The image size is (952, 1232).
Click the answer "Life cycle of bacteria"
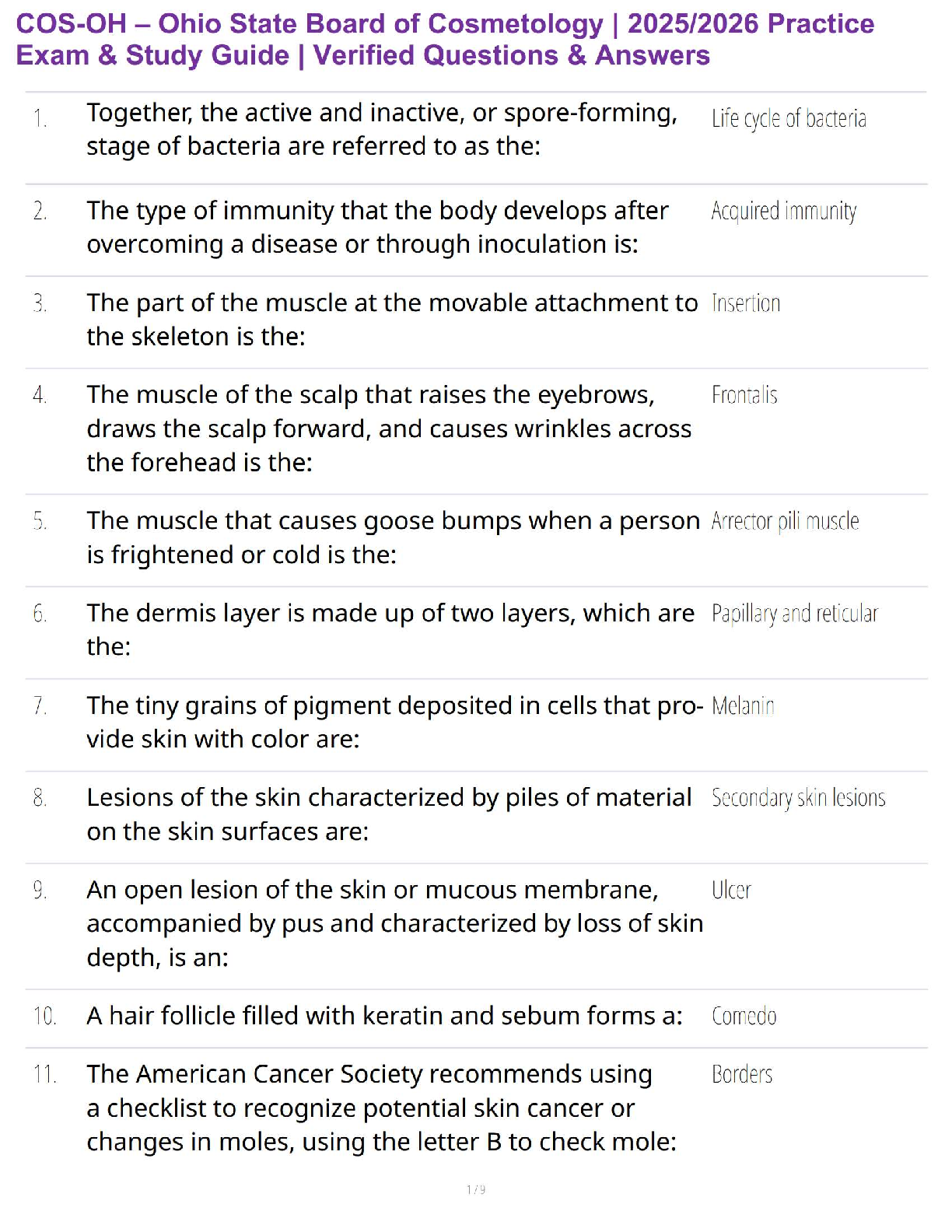point(789,119)
